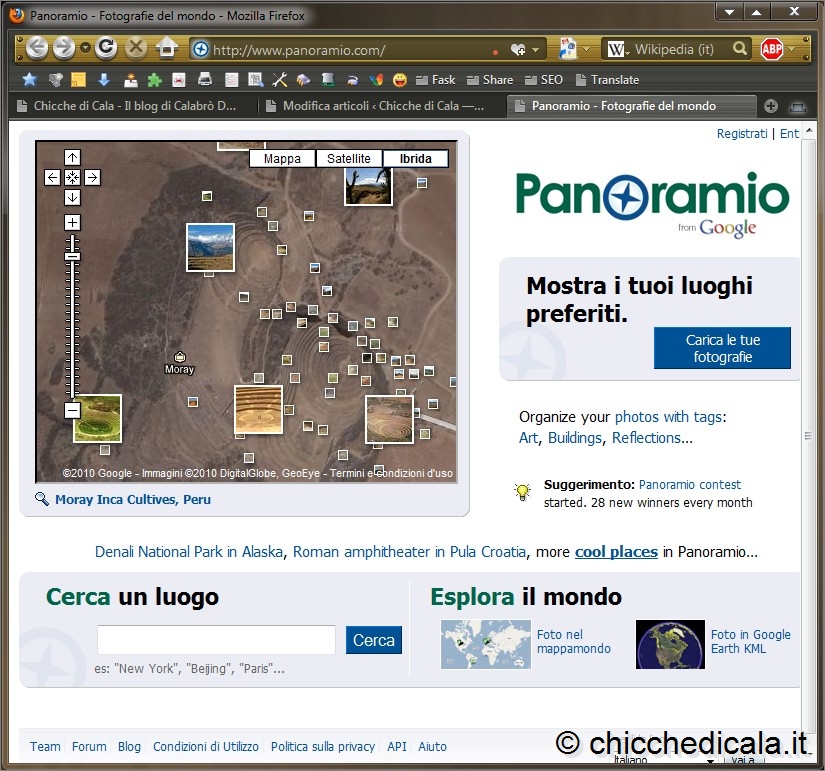825x771 pixels.
Task: Click the map zoom out minus button
Action: [x=72, y=410]
